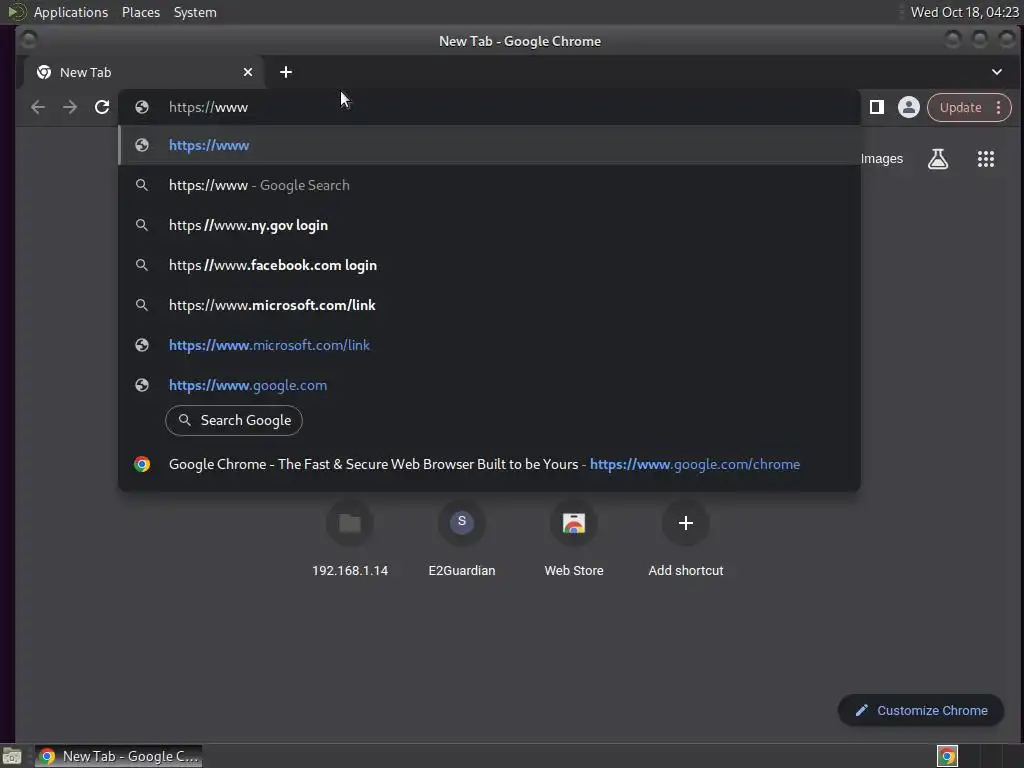The height and width of the screenshot is (768, 1024).
Task: Click the New Tab taskbar window button
Action: coord(118,756)
